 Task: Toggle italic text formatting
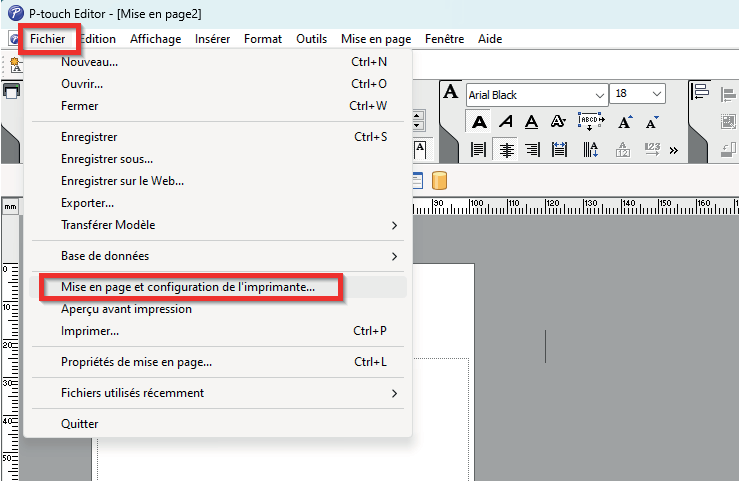pyautogui.click(x=506, y=122)
